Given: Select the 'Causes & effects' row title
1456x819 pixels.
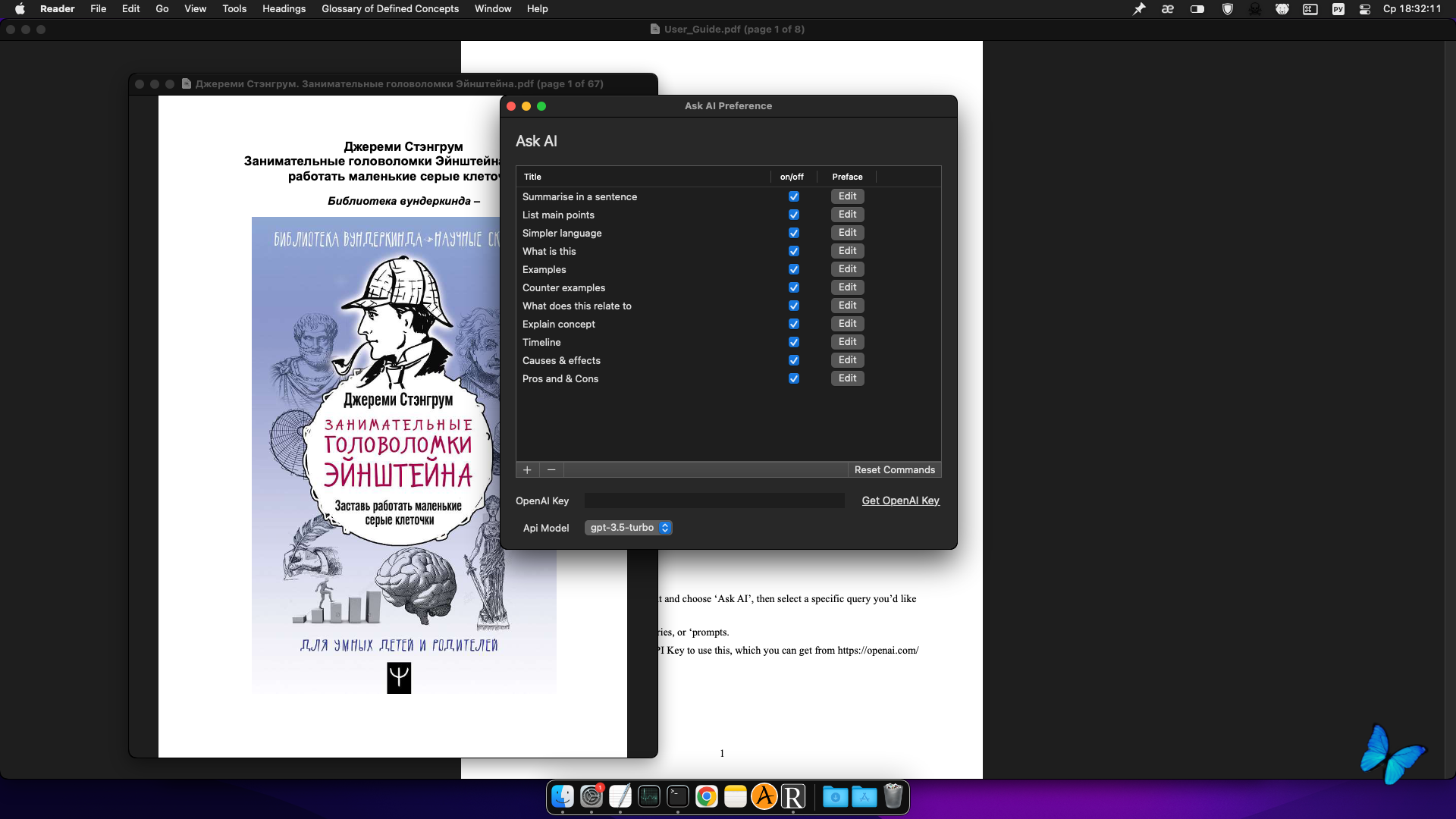Looking at the screenshot, I should pyautogui.click(x=561, y=360).
